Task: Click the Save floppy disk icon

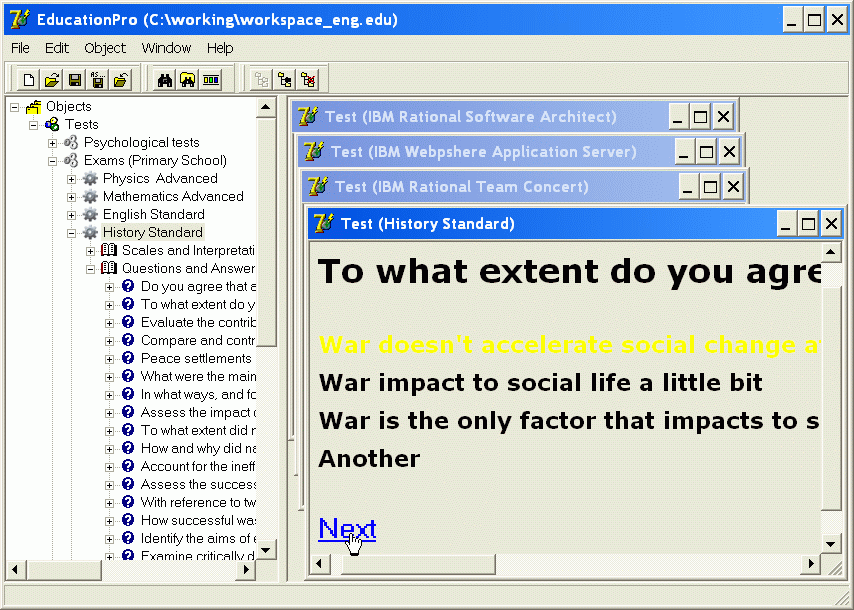Action: point(75,80)
